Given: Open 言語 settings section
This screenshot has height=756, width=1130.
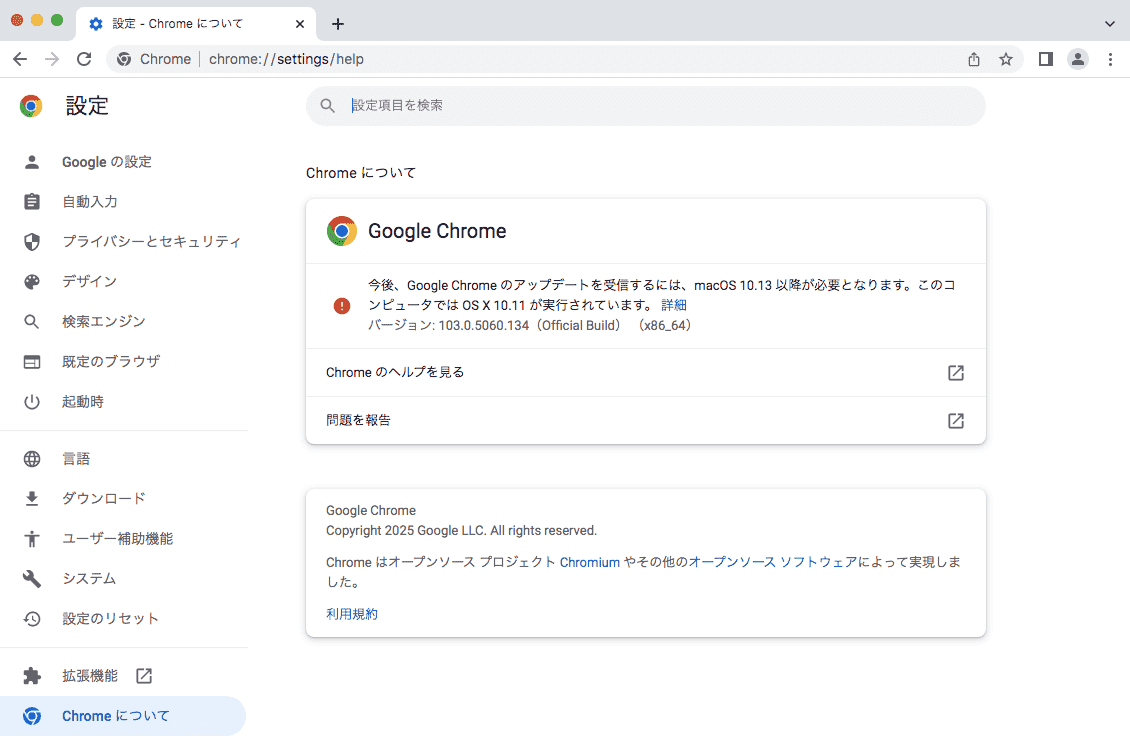Looking at the screenshot, I should coord(124,459).
